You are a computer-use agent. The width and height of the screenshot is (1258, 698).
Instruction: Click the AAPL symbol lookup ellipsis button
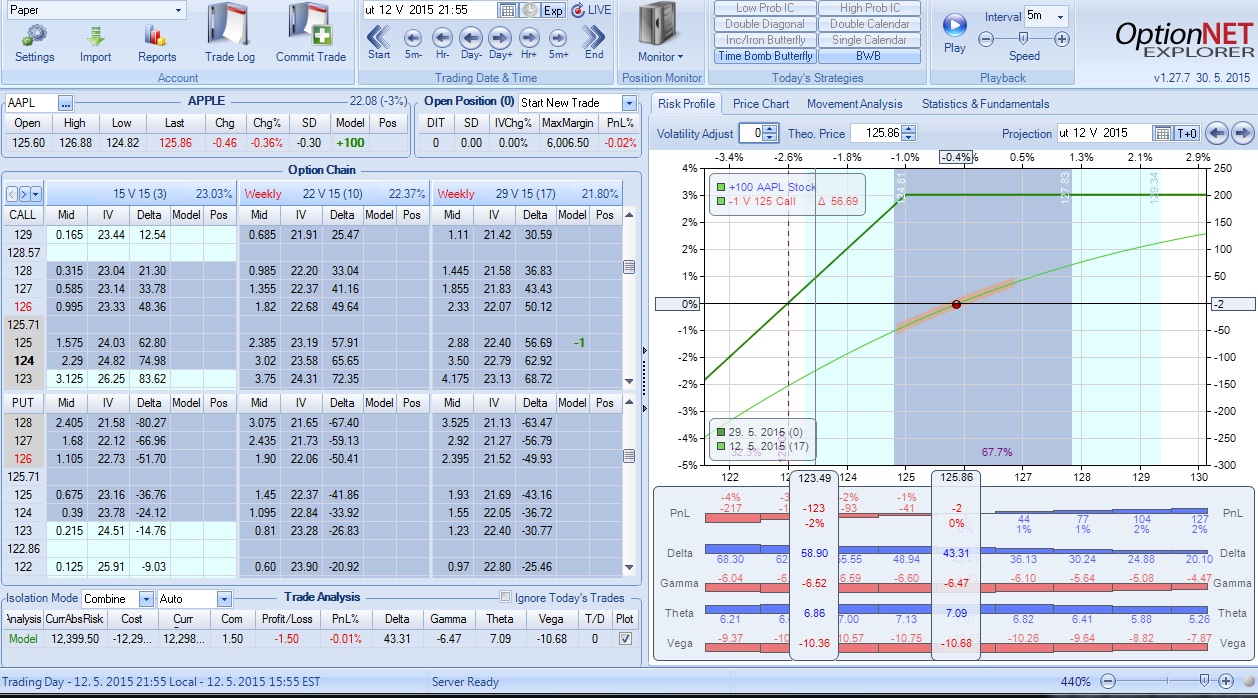(66, 103)
